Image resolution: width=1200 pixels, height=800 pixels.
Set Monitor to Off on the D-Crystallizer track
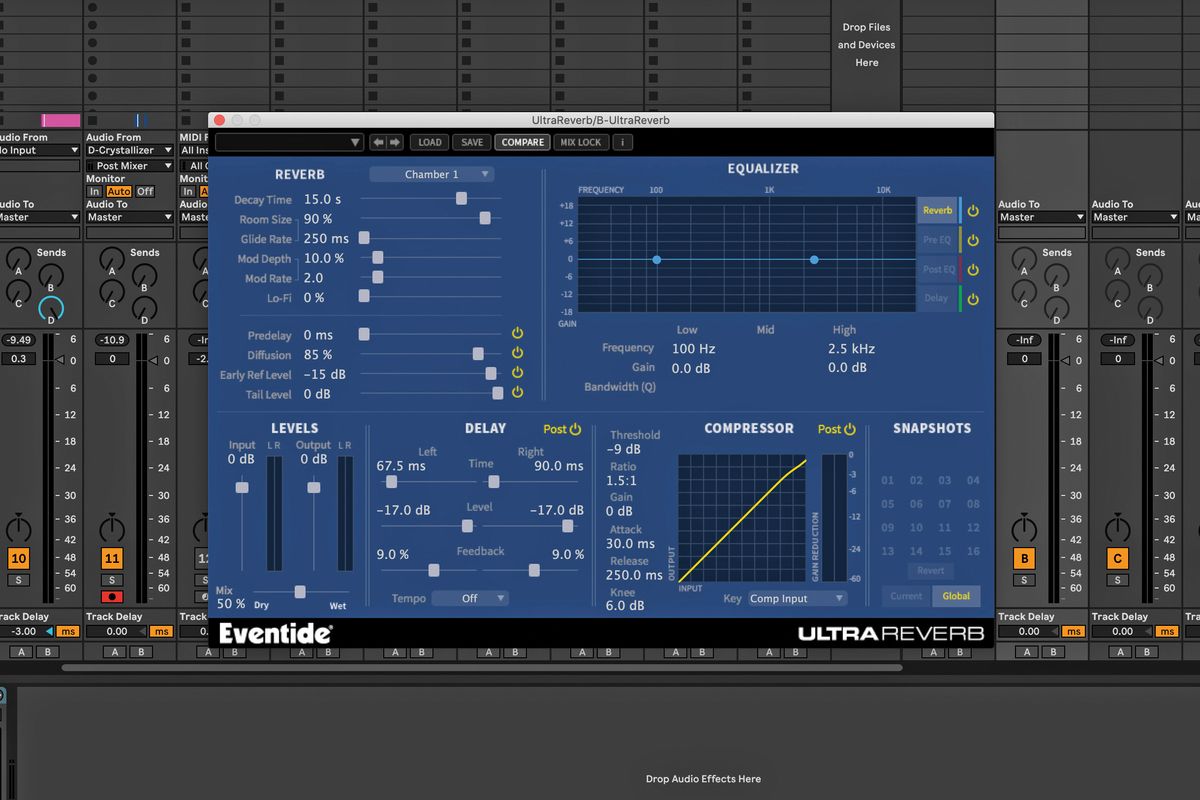click(144, 190)
